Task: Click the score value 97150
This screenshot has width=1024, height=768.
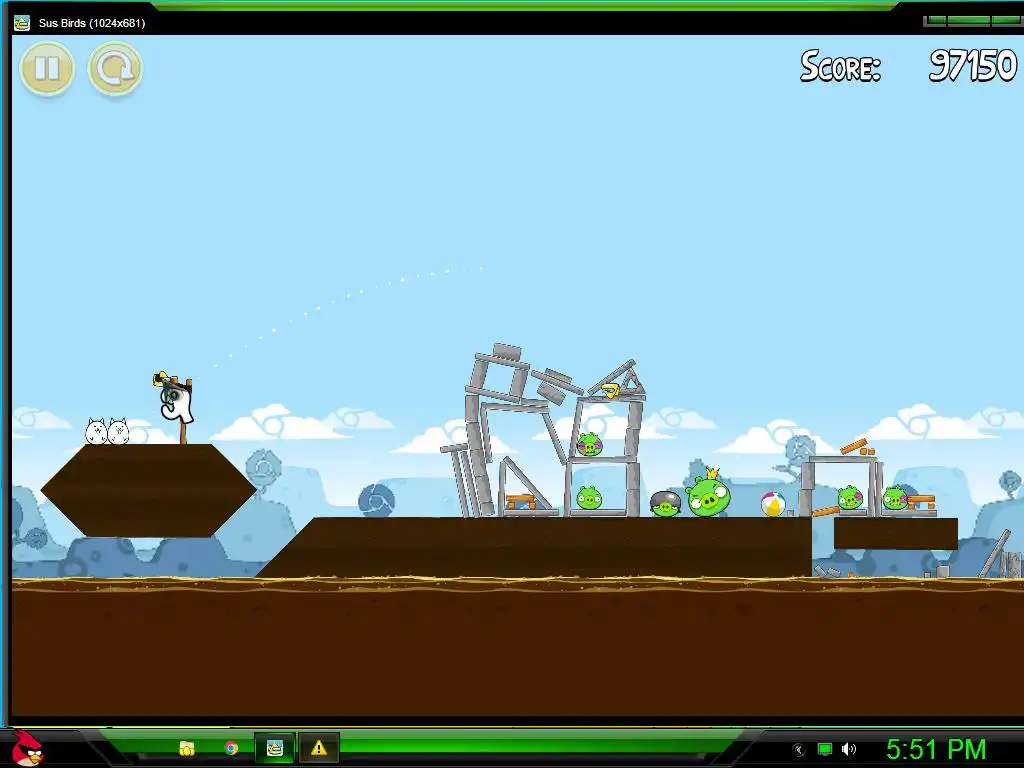Action: point(972,65)
